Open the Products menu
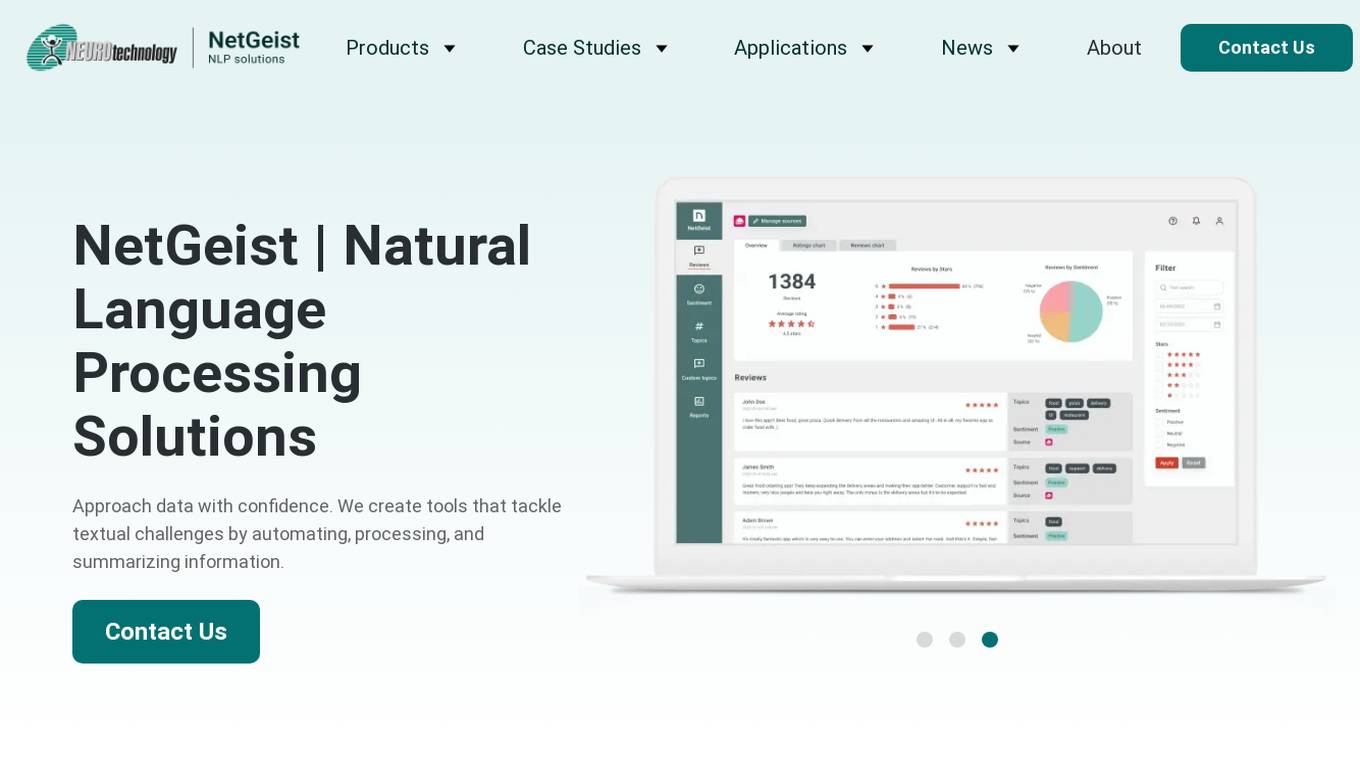 [x=387, y=48]
